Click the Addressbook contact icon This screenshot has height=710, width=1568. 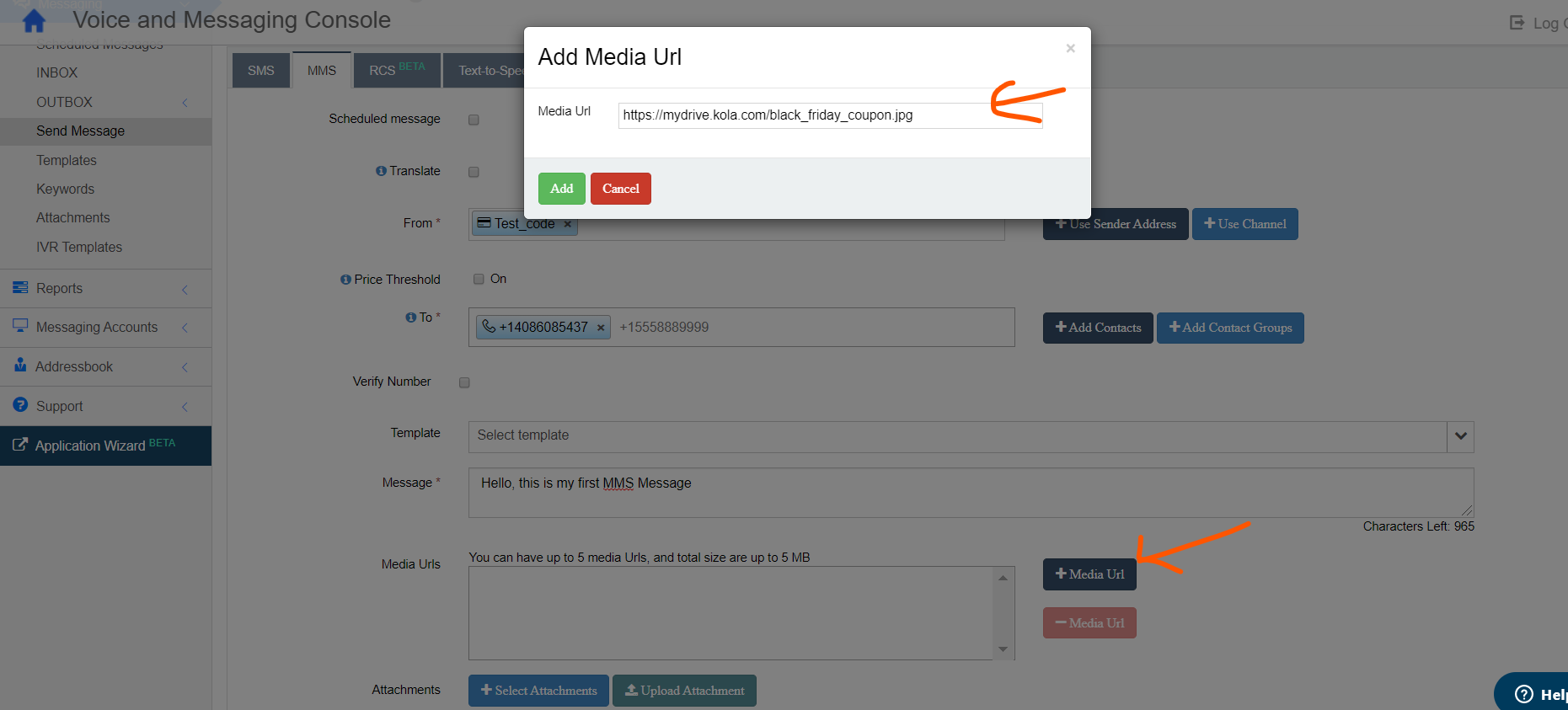click(x=20, y=366)
